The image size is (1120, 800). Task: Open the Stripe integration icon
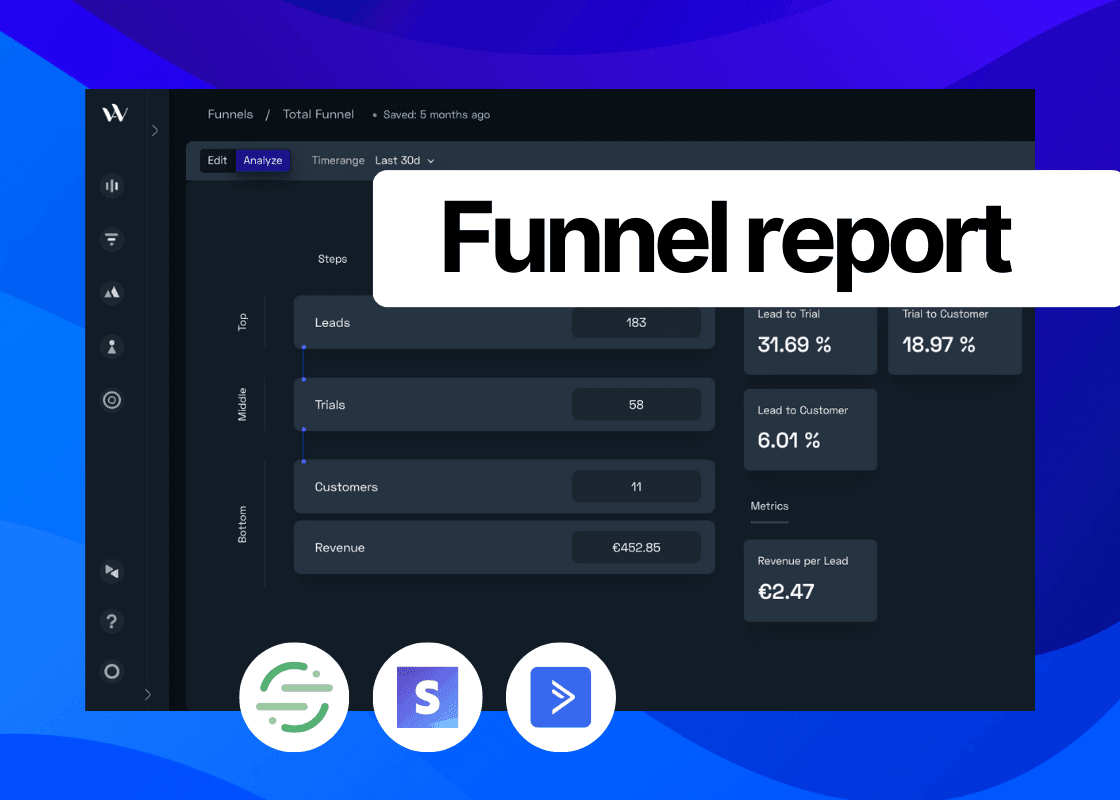click(427, 697)
